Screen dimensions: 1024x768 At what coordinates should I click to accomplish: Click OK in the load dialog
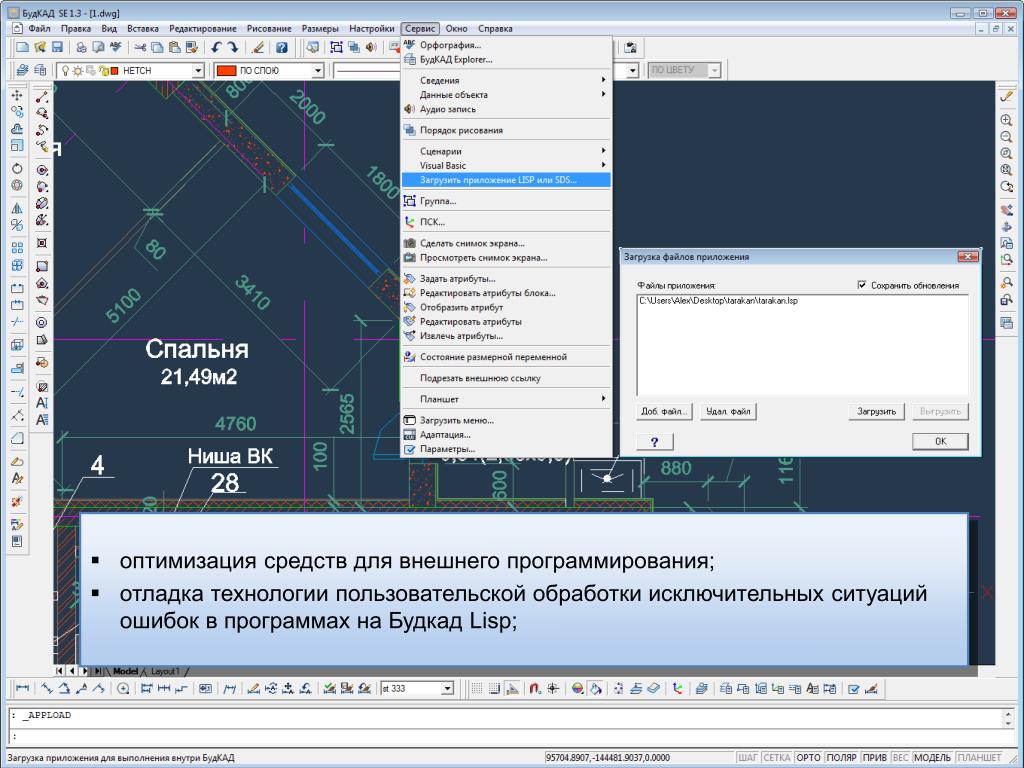pyautogui.click(x=940, y=441)
